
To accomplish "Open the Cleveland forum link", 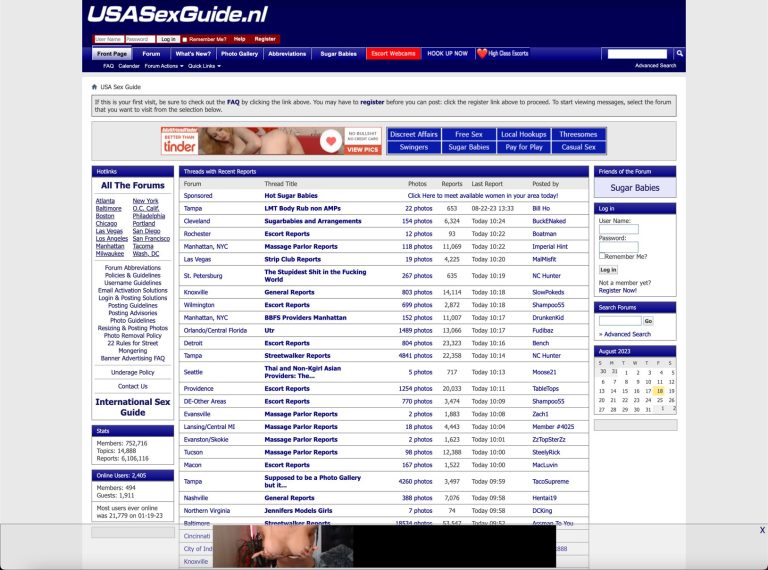I will [x=196, y=221].
